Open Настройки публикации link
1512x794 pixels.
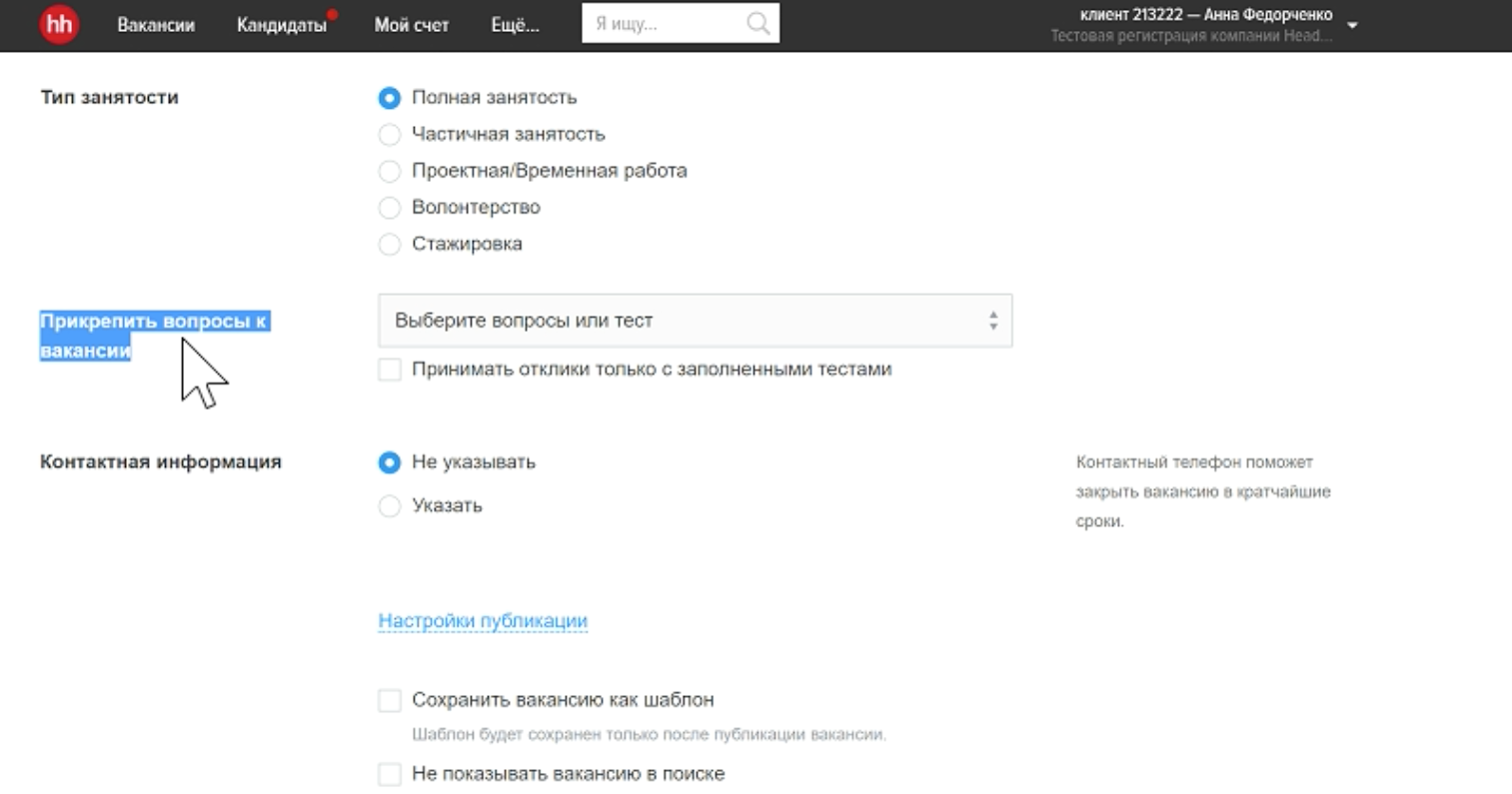point(483,620)
